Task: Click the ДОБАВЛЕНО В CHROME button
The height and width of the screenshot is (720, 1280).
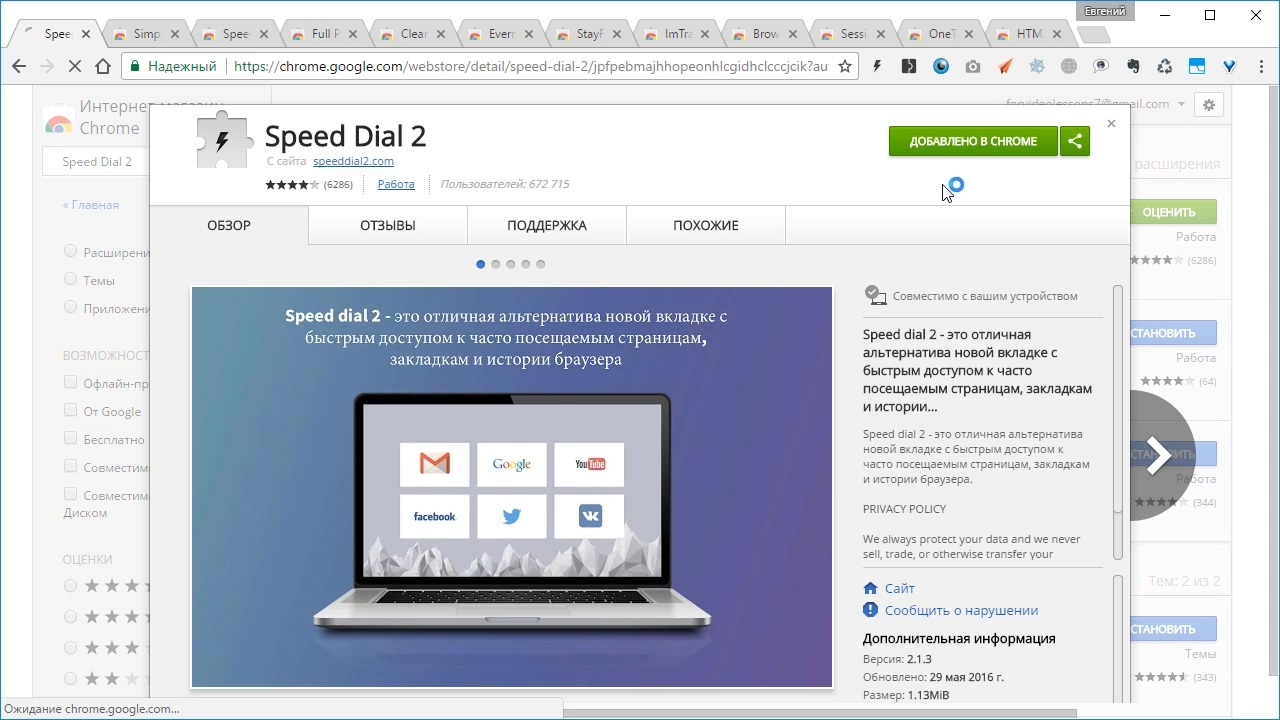Action: (973, 141)
